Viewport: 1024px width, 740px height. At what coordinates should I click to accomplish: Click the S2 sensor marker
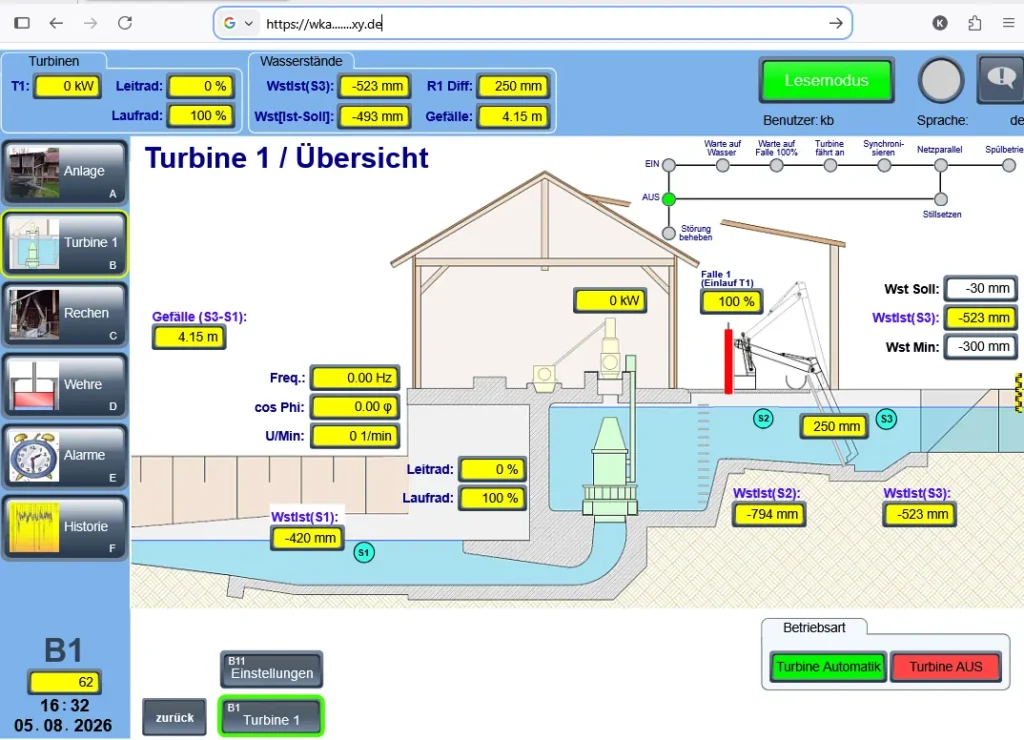[x=763, y=419]
